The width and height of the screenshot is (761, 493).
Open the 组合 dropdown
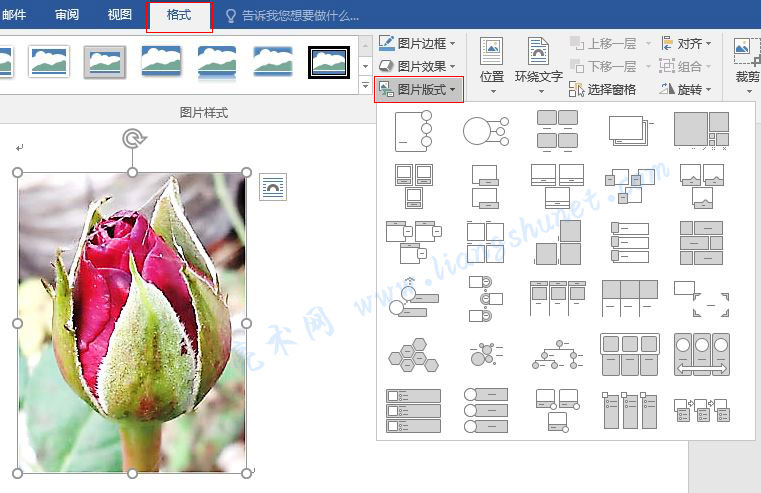coord(685,66)
